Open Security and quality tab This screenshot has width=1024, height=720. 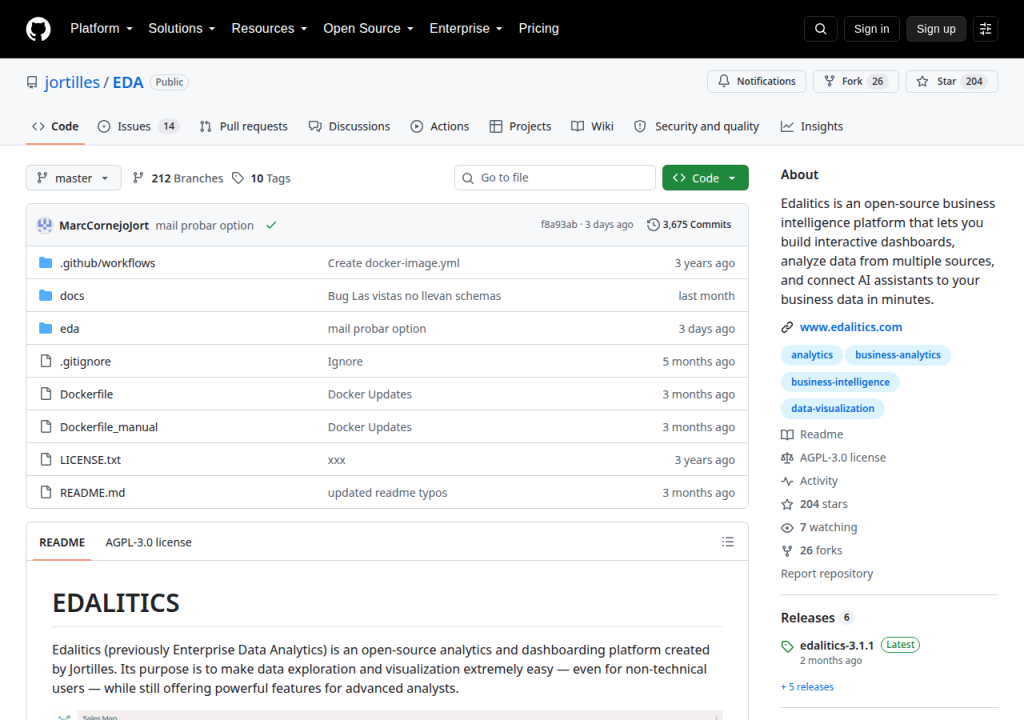click(x=697, y=126)
